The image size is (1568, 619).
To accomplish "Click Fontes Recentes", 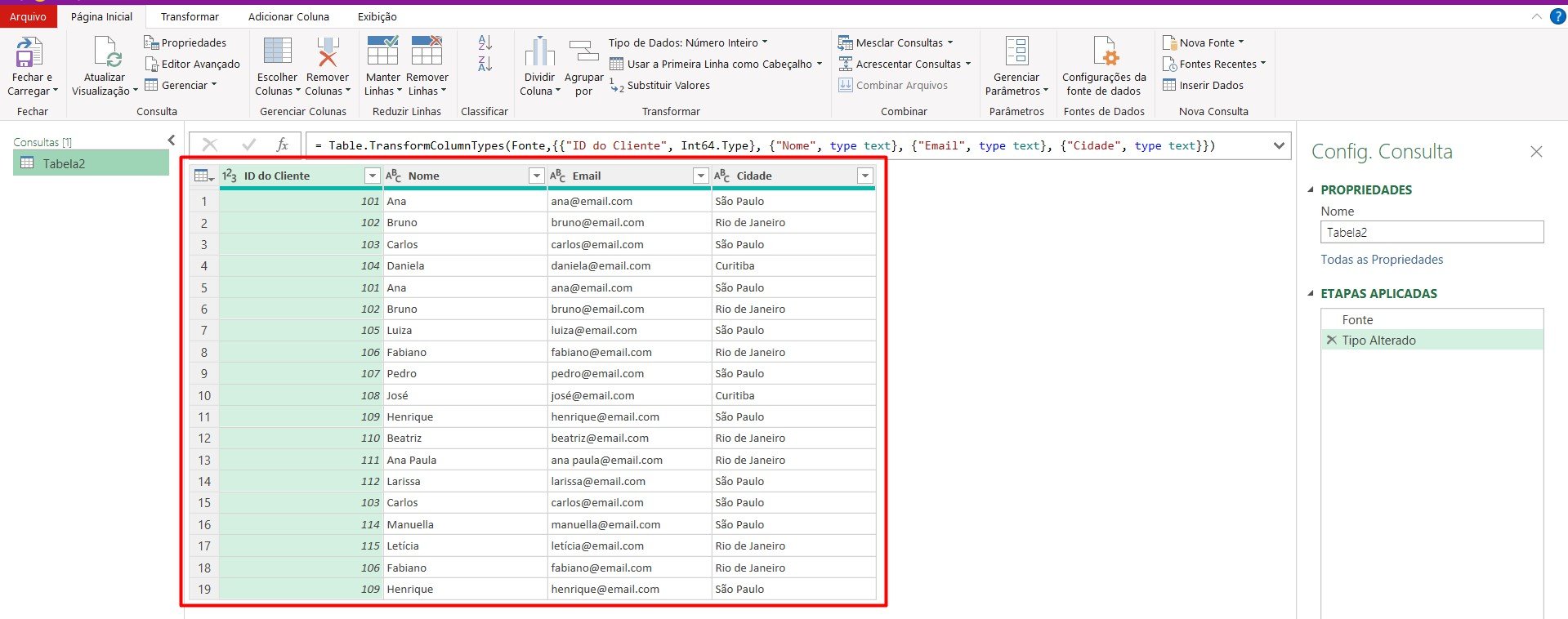I will (x=1214, y=64).
